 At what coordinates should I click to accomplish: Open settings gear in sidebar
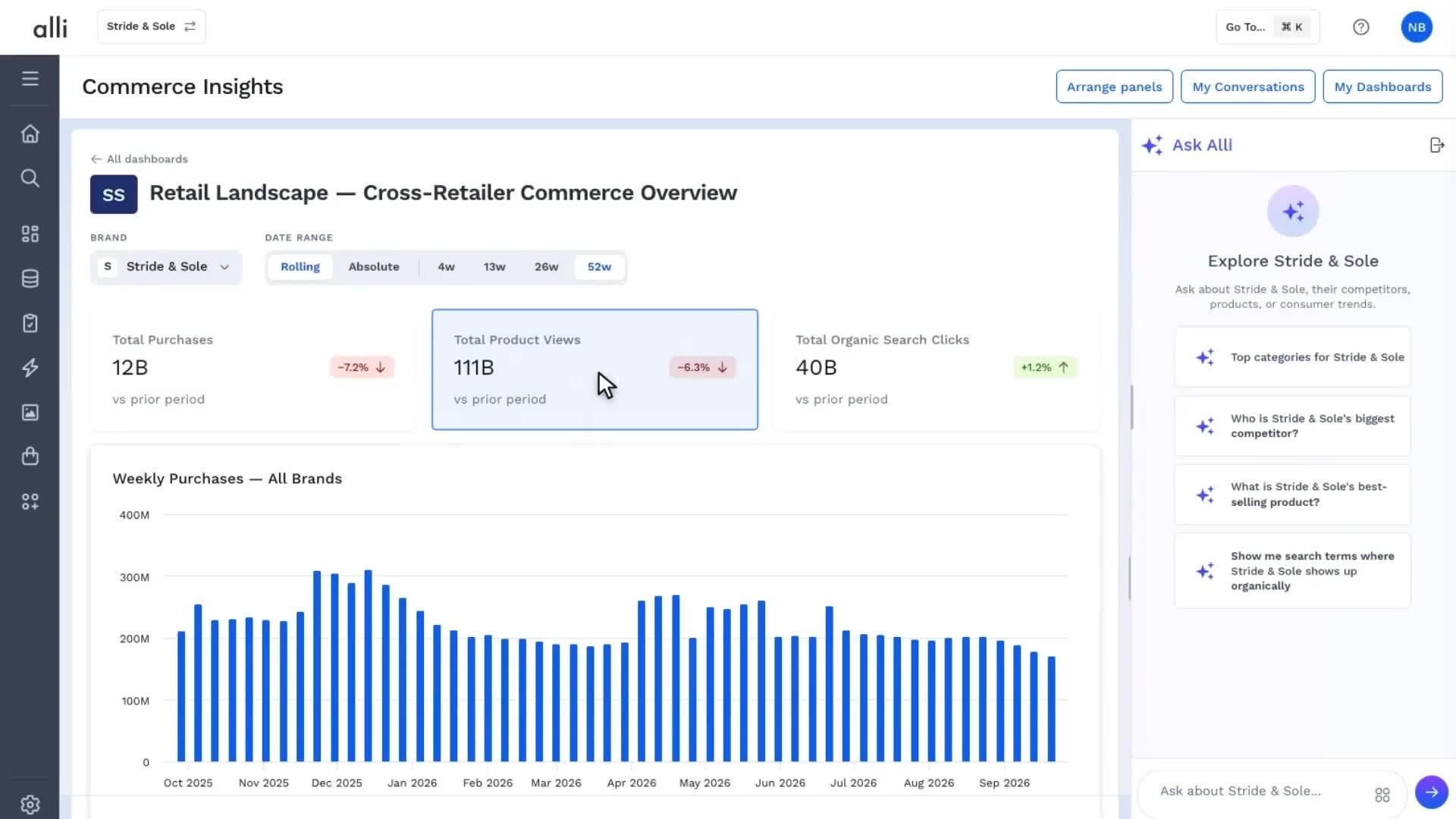pos(30,805)
